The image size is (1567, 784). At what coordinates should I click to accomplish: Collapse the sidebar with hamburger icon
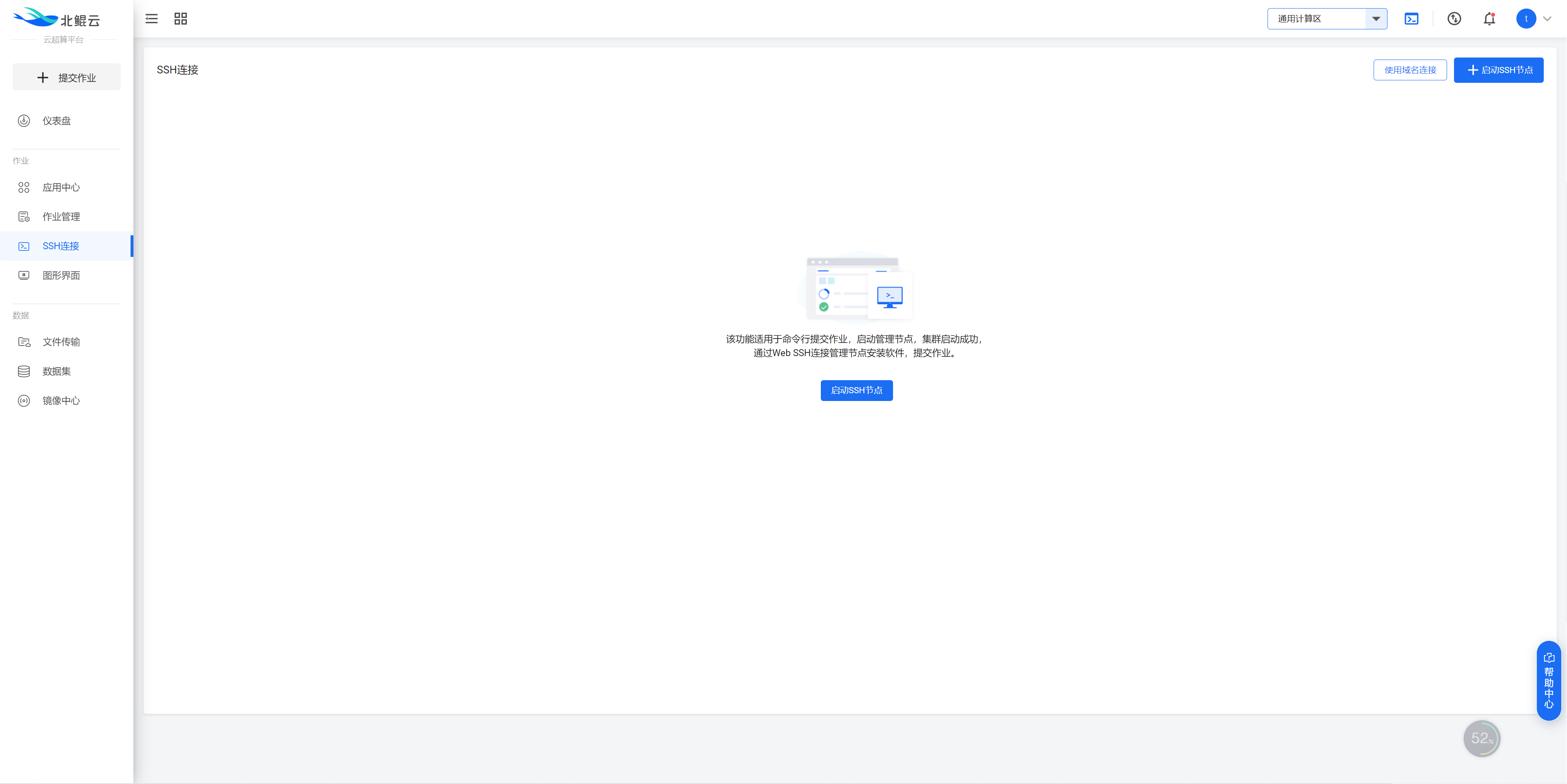coord(151,19)
